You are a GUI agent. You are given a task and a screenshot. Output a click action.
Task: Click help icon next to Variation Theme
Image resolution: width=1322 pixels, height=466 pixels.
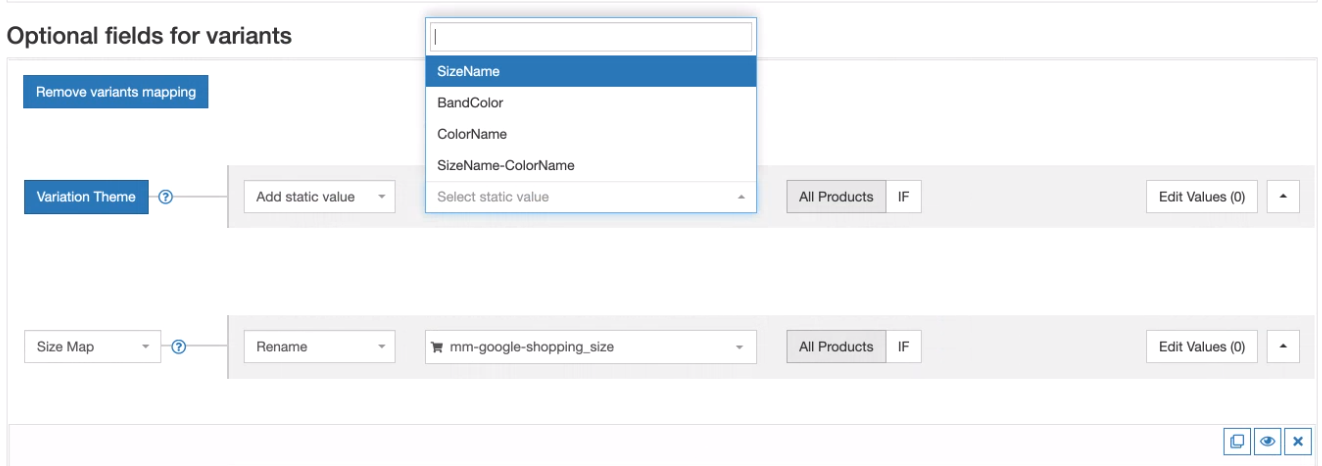click(166, 197)
